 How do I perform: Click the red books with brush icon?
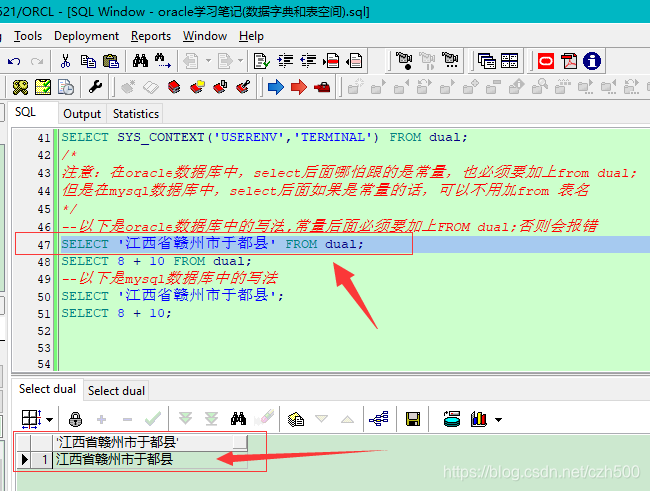[x=243, y=87]
